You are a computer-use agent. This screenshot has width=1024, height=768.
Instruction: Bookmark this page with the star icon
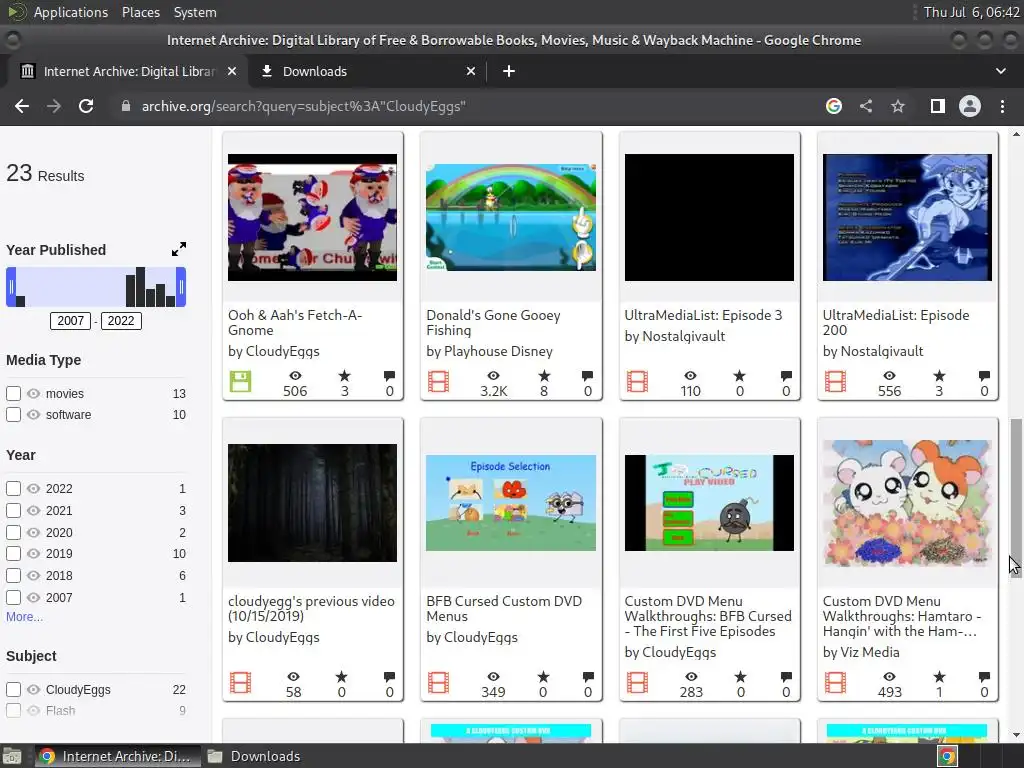898,106
